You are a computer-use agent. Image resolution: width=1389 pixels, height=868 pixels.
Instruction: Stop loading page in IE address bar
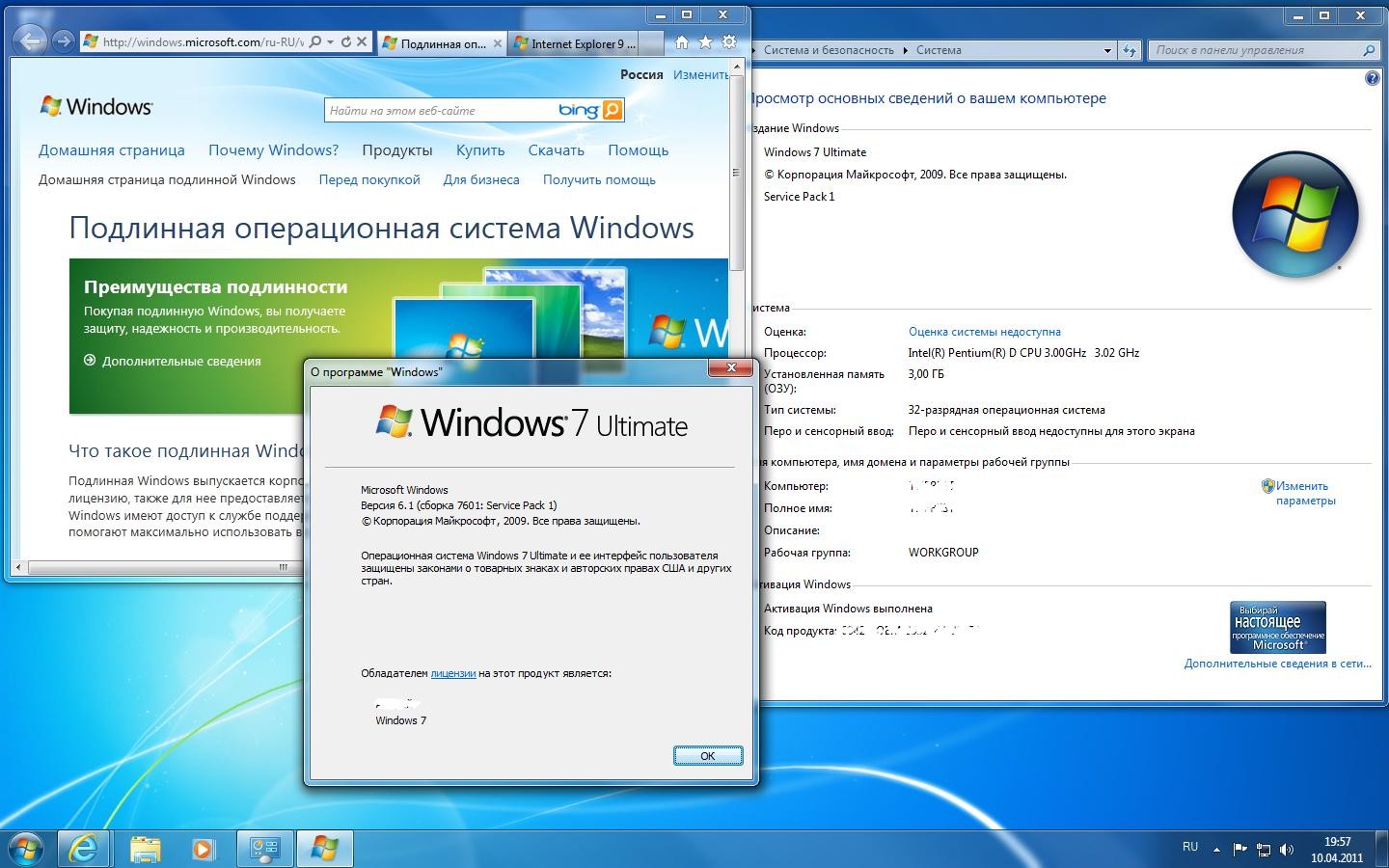pos(361,42)
